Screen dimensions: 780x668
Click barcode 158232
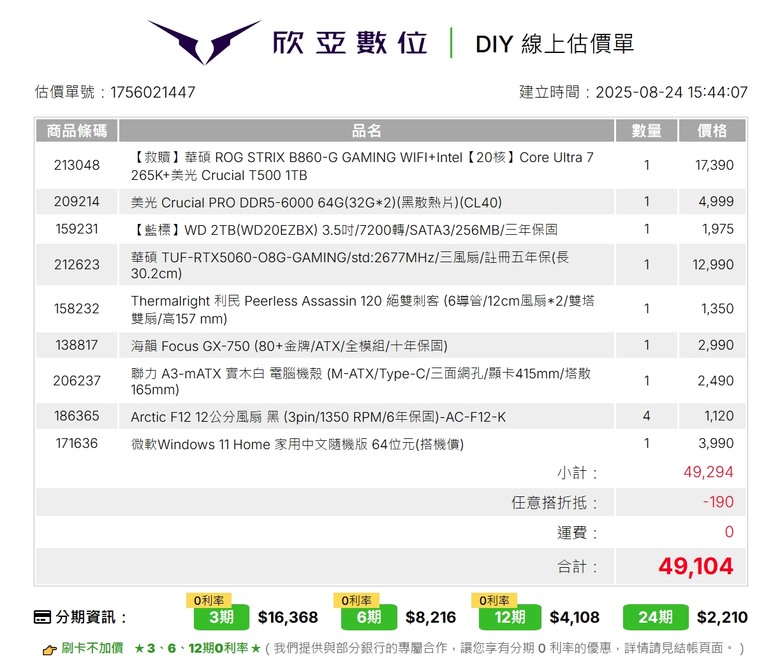[77, 308]
